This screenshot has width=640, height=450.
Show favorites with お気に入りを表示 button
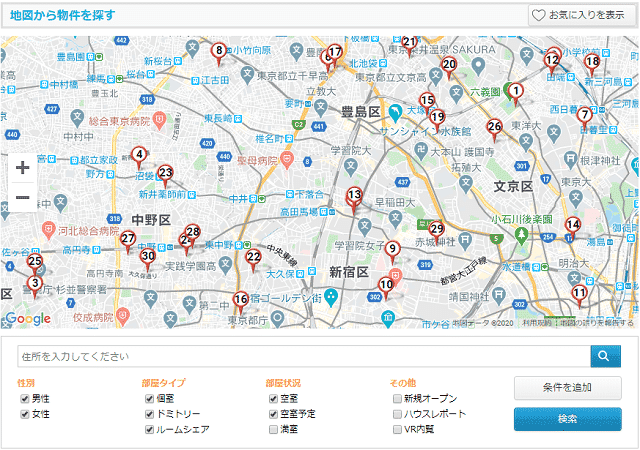click(583, 15)
